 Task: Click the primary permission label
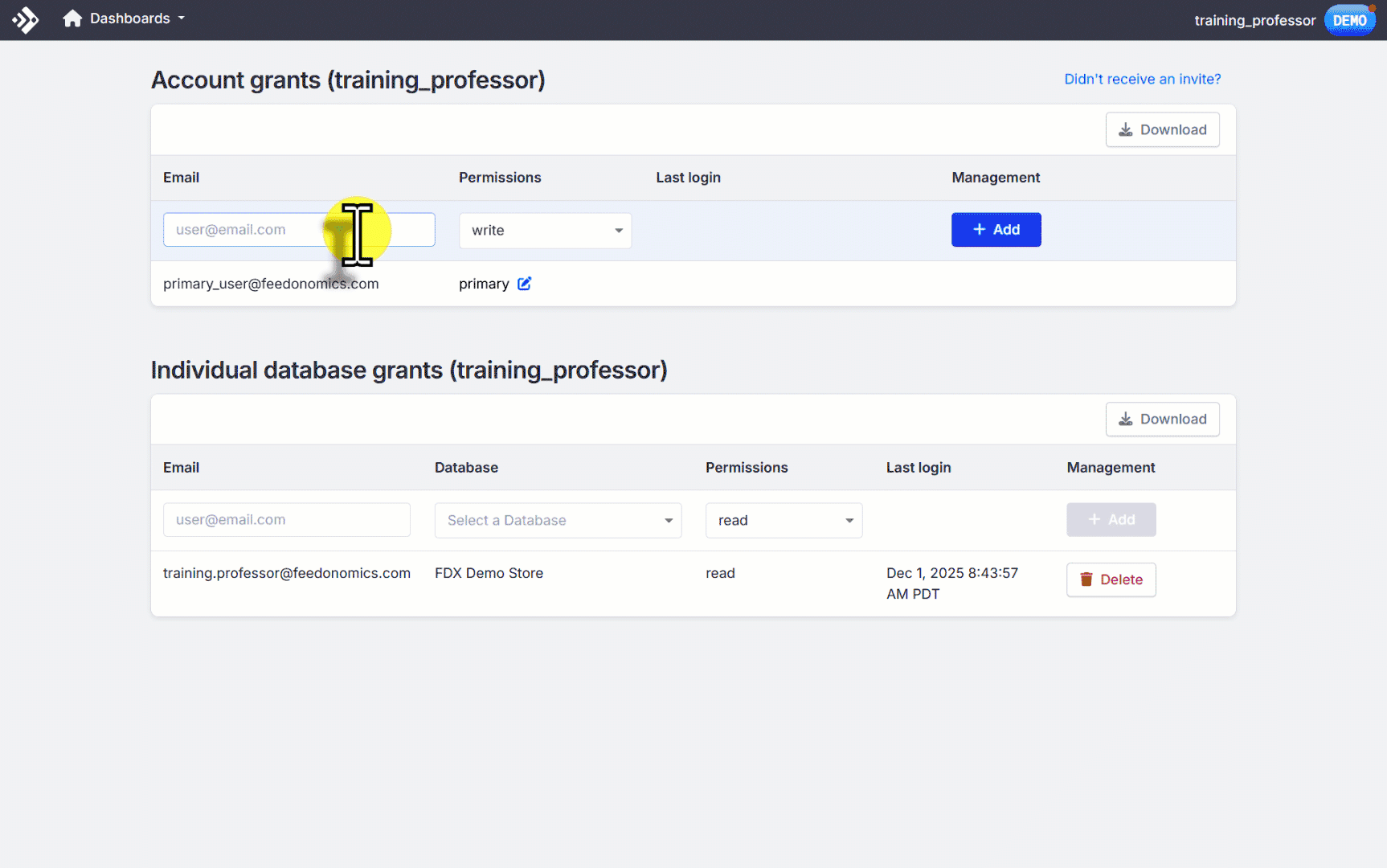484,285
